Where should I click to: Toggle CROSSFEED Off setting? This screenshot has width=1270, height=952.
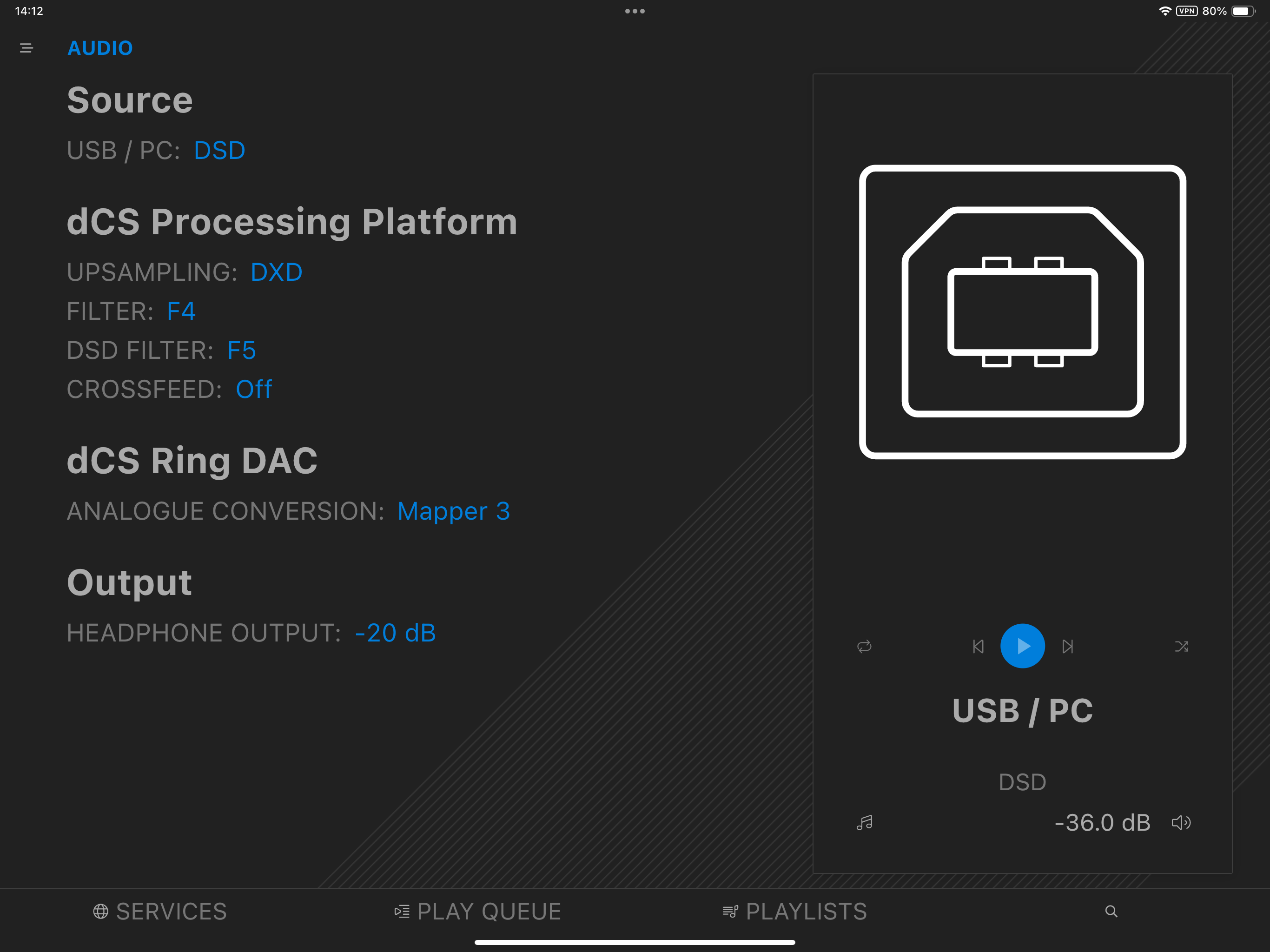254,389
